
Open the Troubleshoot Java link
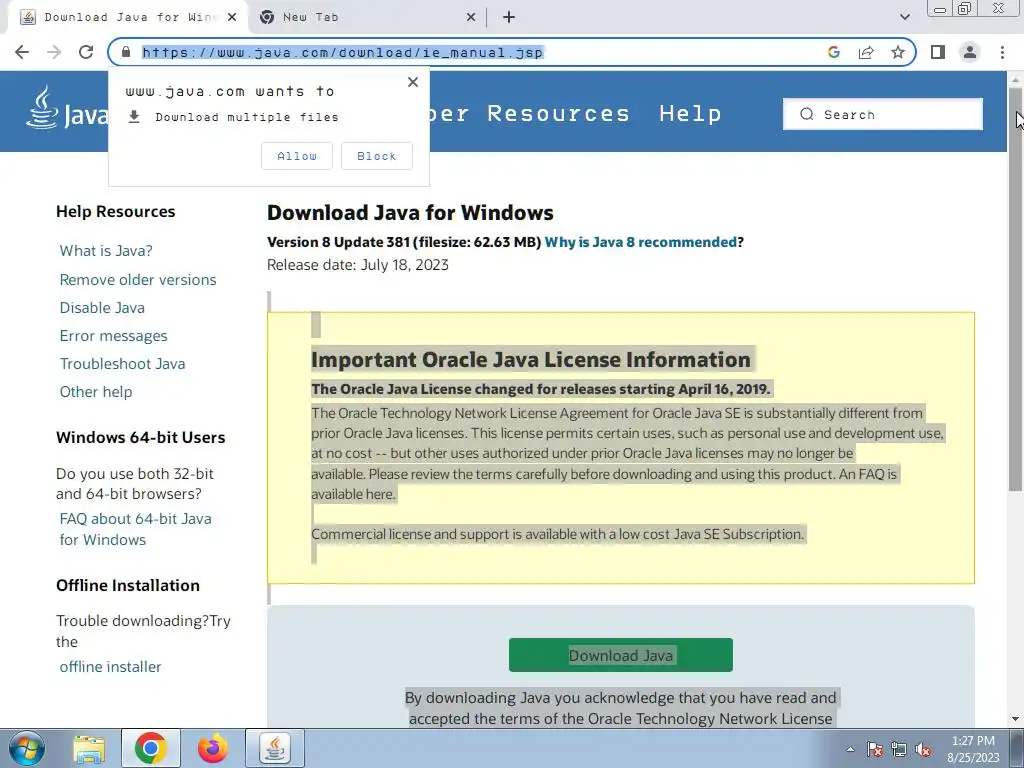point(122,364)
